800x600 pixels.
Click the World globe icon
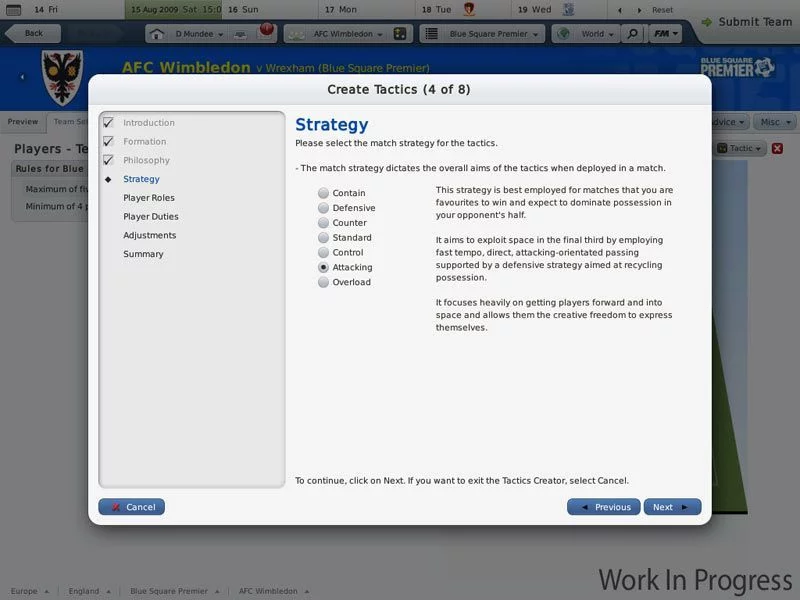pos(563,34)
